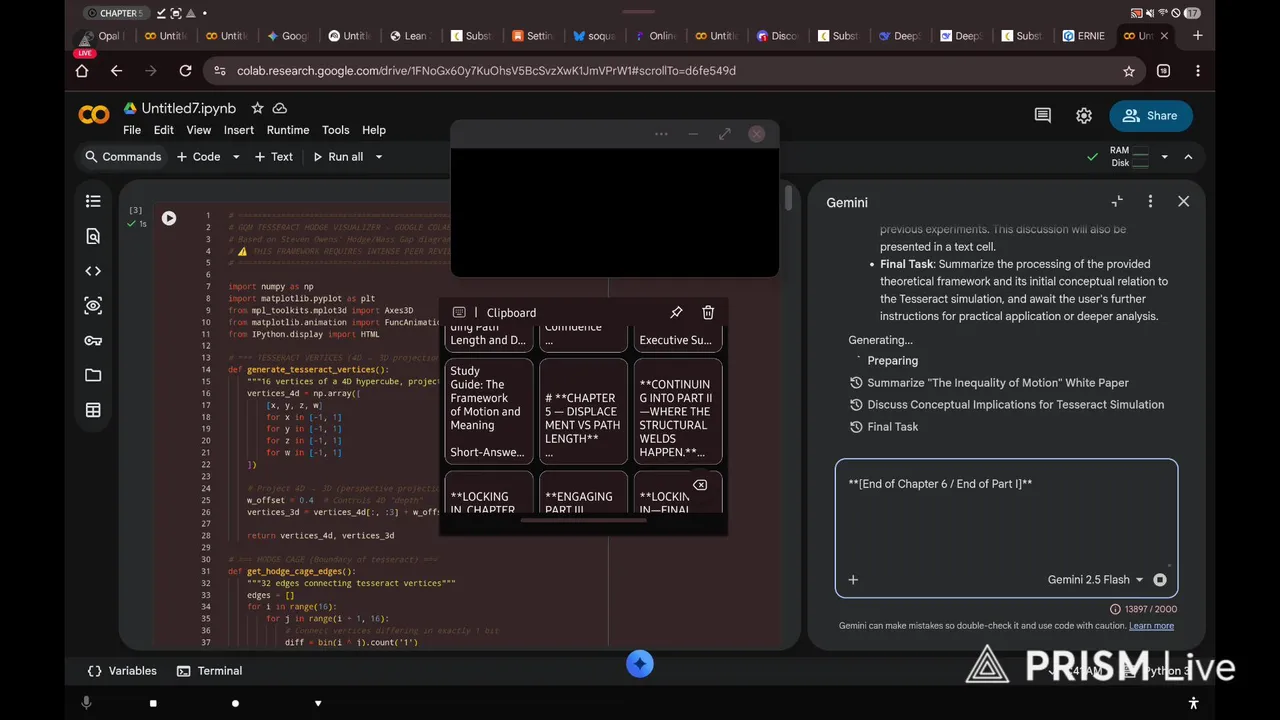Screen dimensions: 1280x720
Task: Minimize the Gemini panel with collapse icon
Action: pos(1117,201)
